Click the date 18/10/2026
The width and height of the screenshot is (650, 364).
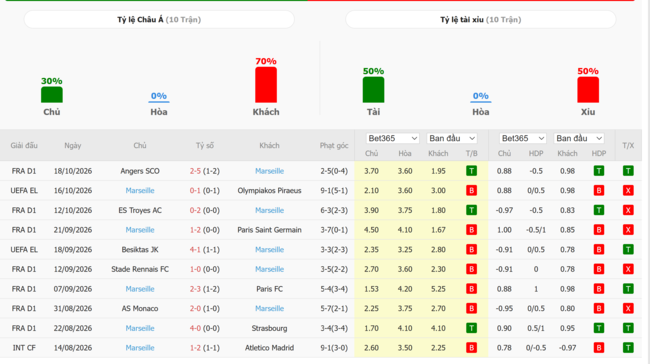73,171
